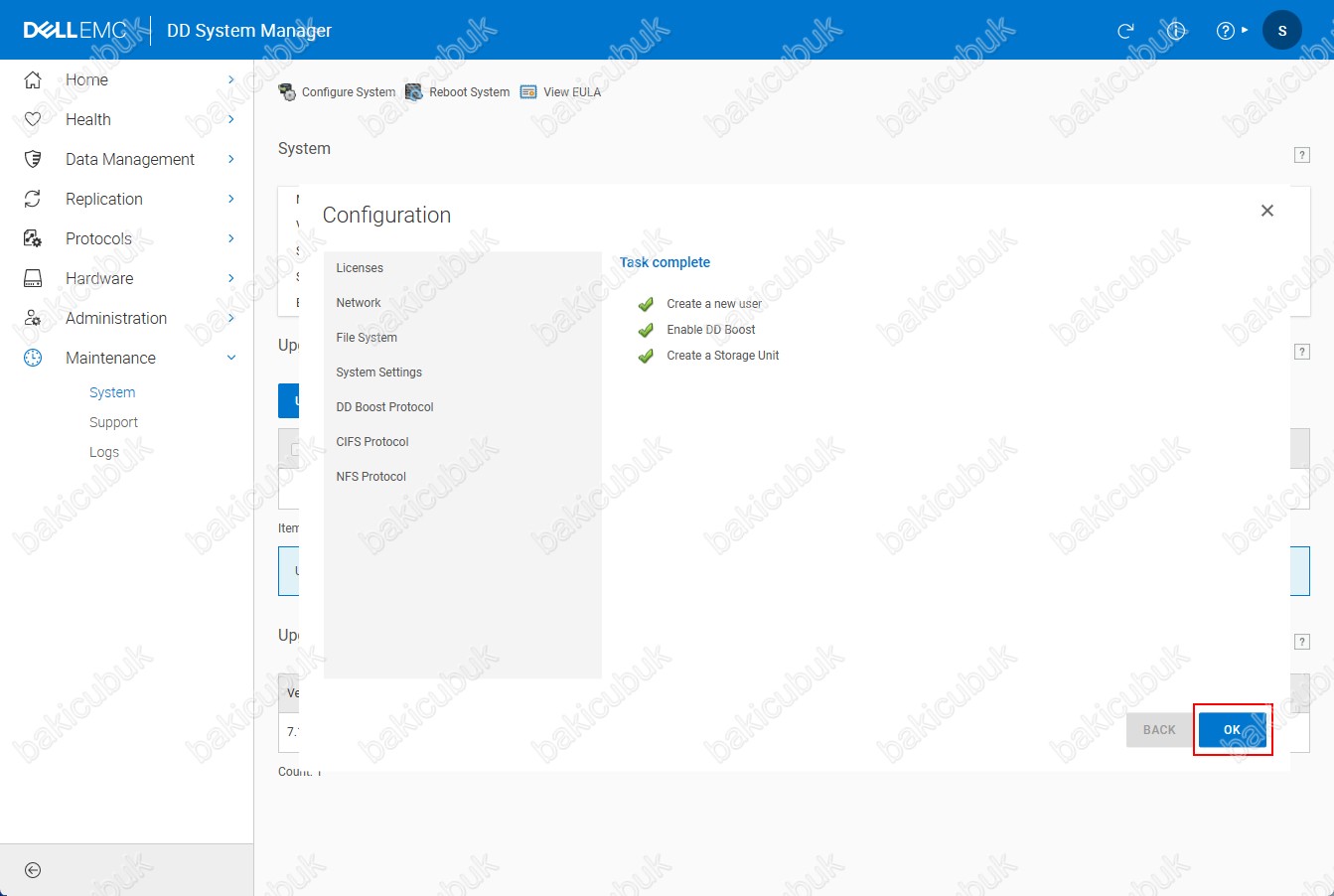1334x896 pixels.
Task: Click the Configuration dialog title
Action: [386, 216]
